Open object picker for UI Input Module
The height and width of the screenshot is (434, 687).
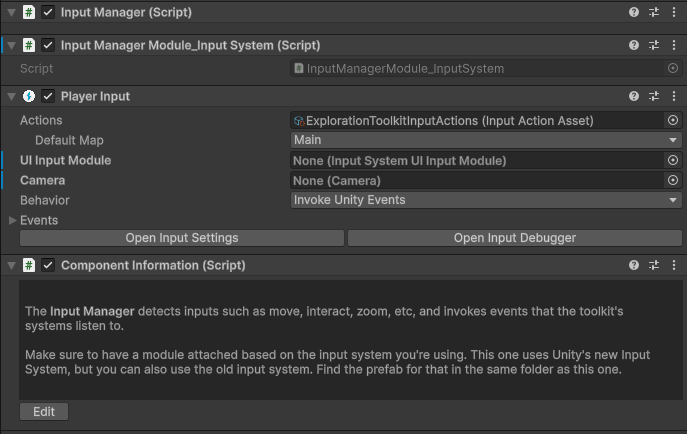[673, 160]
